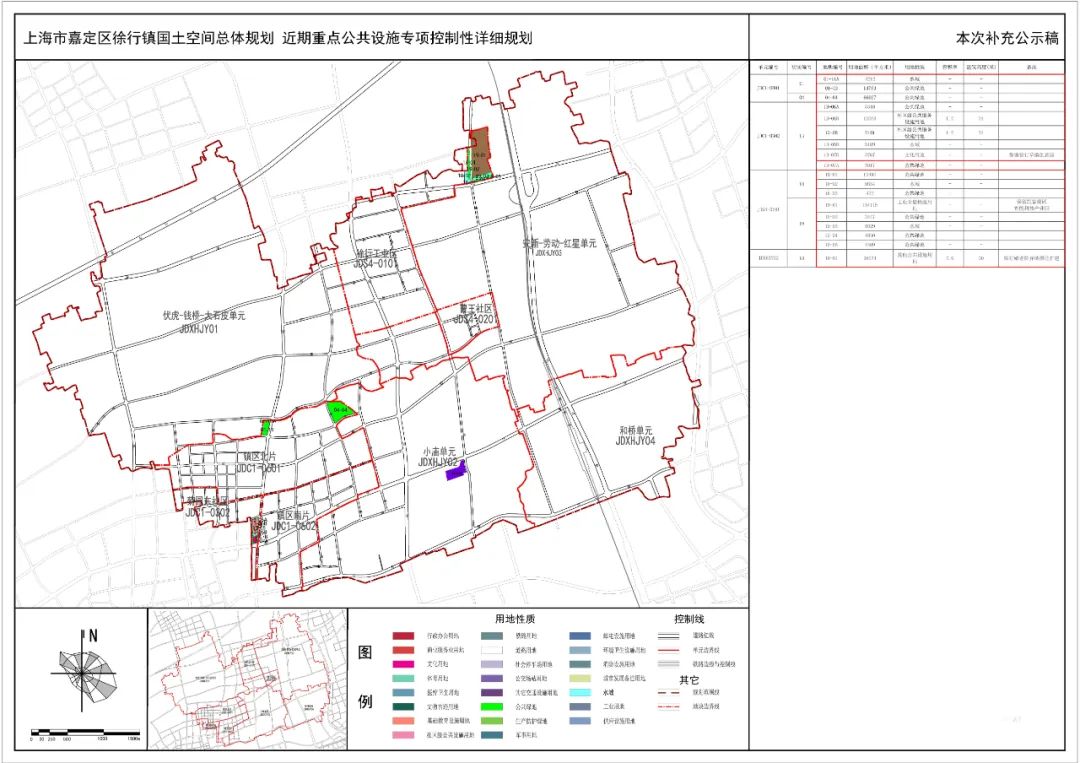The width and height of the screenshot is (1080, 763).
Task: Click the north arrow compass rose
Action: point(83,671)
